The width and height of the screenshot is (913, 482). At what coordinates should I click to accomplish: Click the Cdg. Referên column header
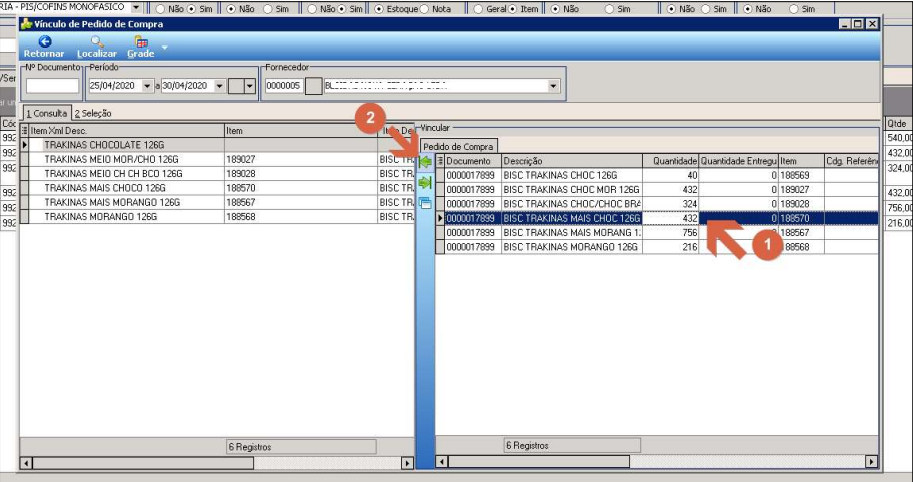(851, 161)
